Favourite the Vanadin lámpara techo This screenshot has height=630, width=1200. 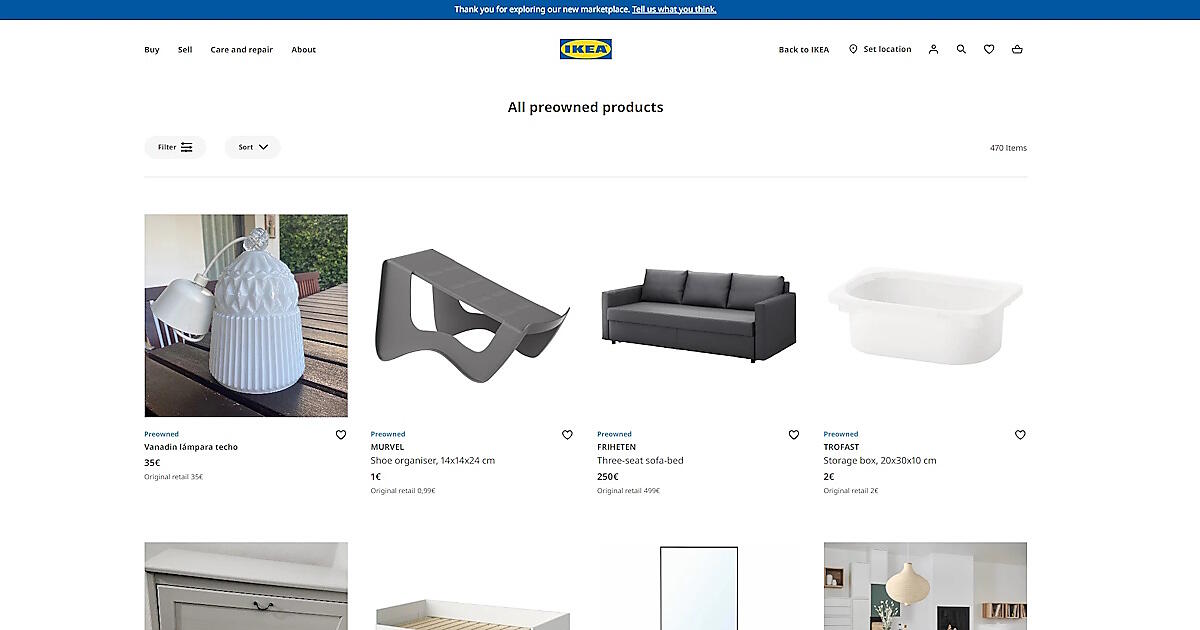[340, 435]
